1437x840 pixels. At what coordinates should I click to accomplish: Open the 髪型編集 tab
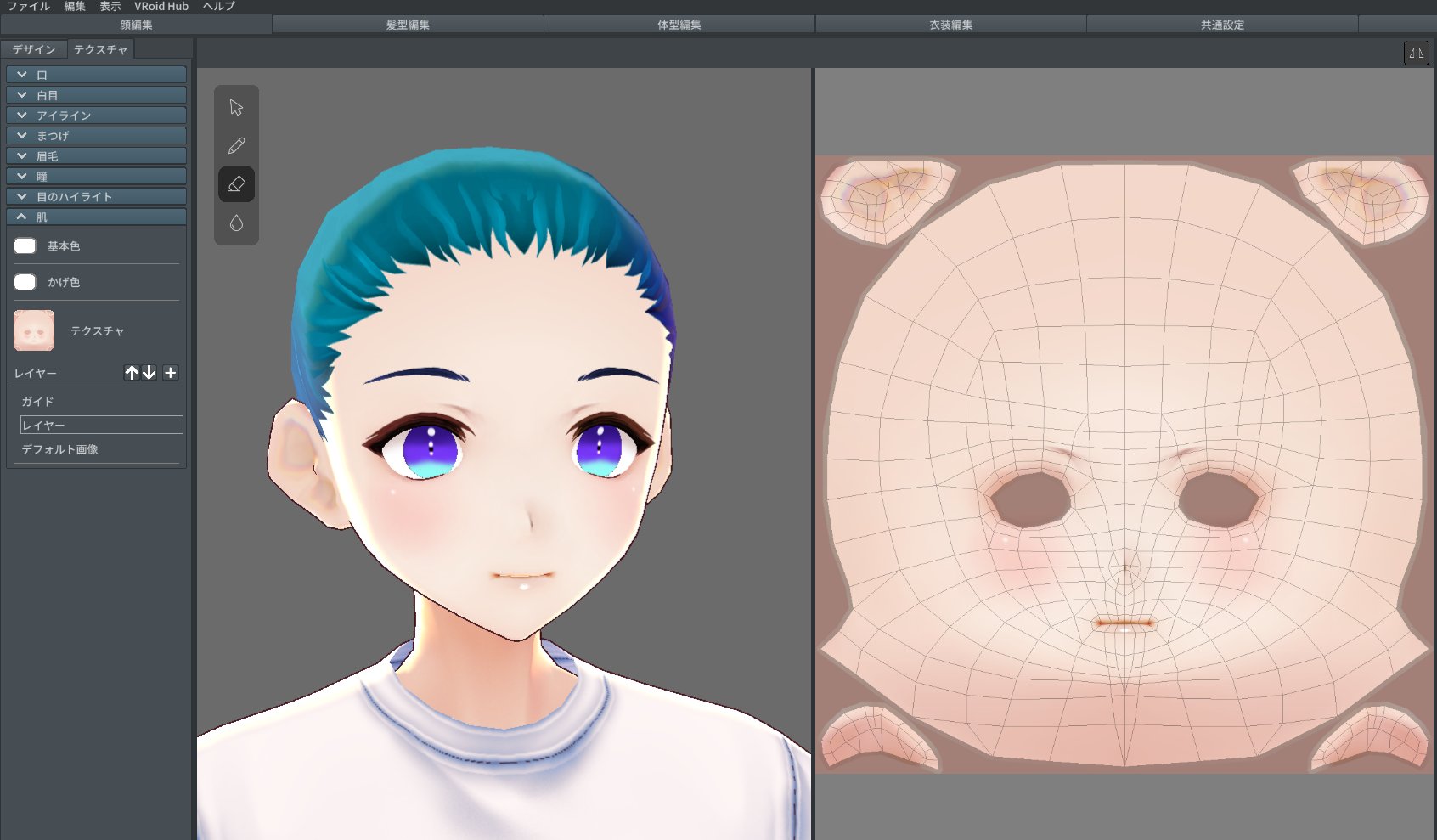coord(408,25)
